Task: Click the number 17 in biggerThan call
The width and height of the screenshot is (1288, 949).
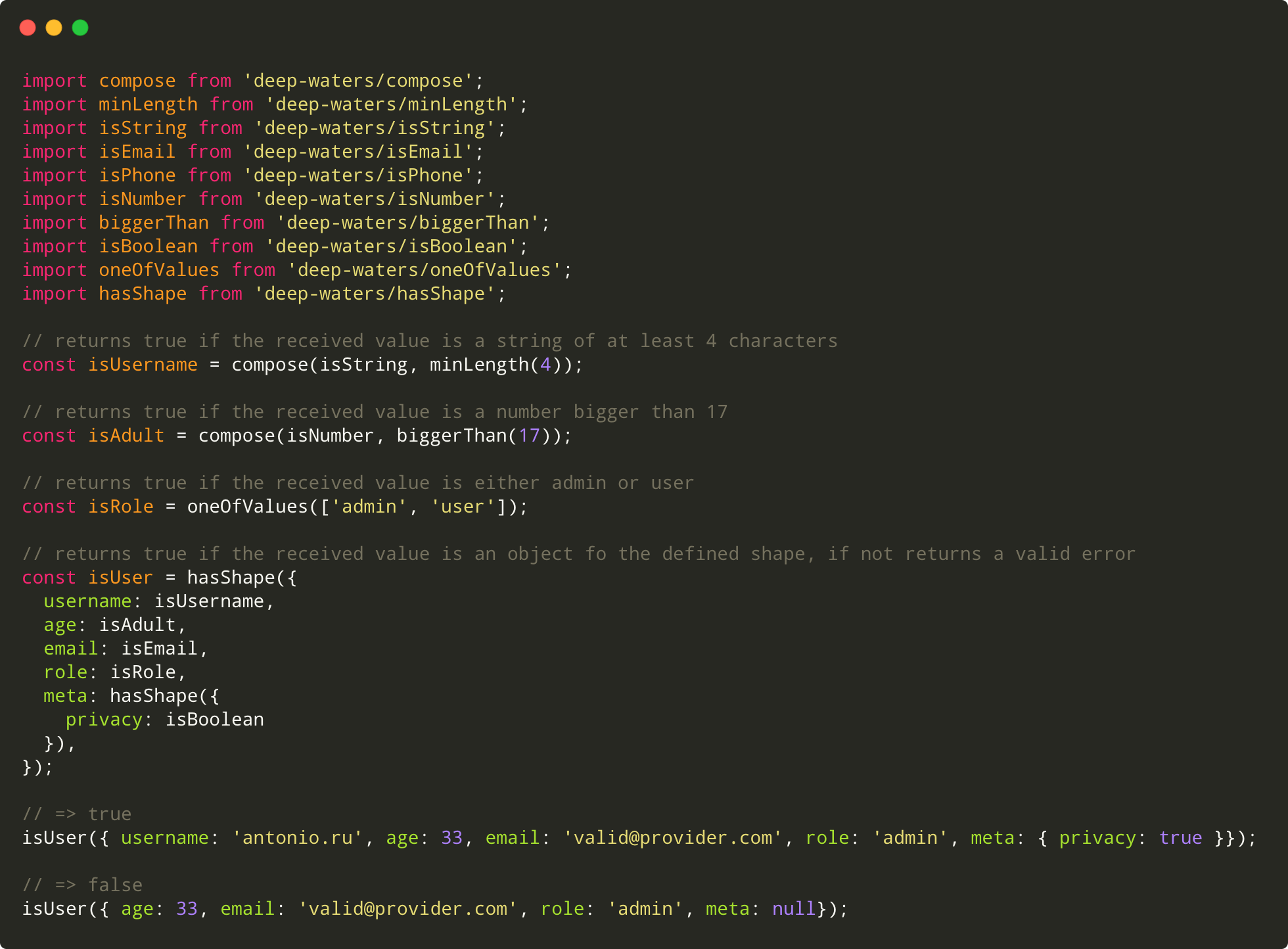Action: 529,436
